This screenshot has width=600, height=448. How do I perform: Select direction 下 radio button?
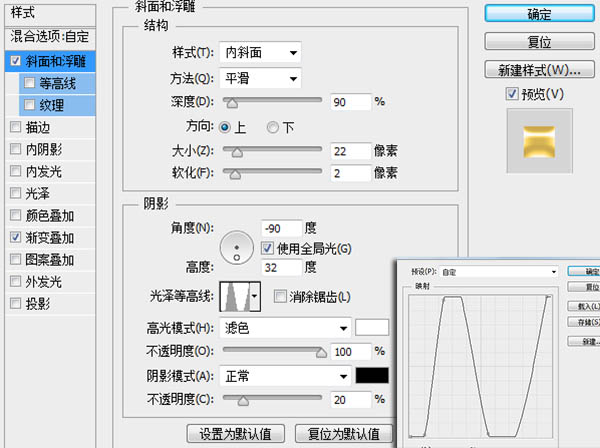click(273, 127)
